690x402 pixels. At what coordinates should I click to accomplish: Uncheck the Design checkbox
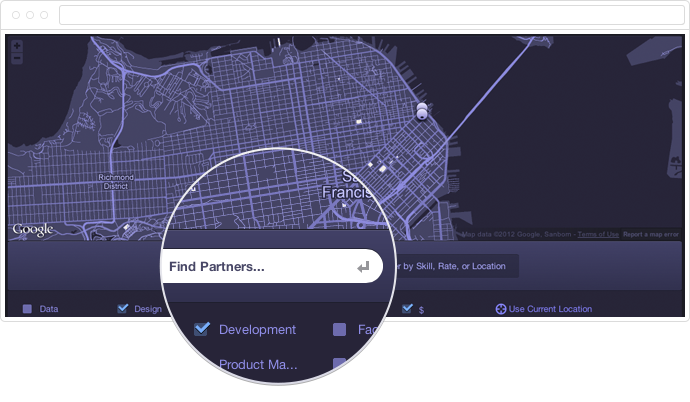pos(123,308)
